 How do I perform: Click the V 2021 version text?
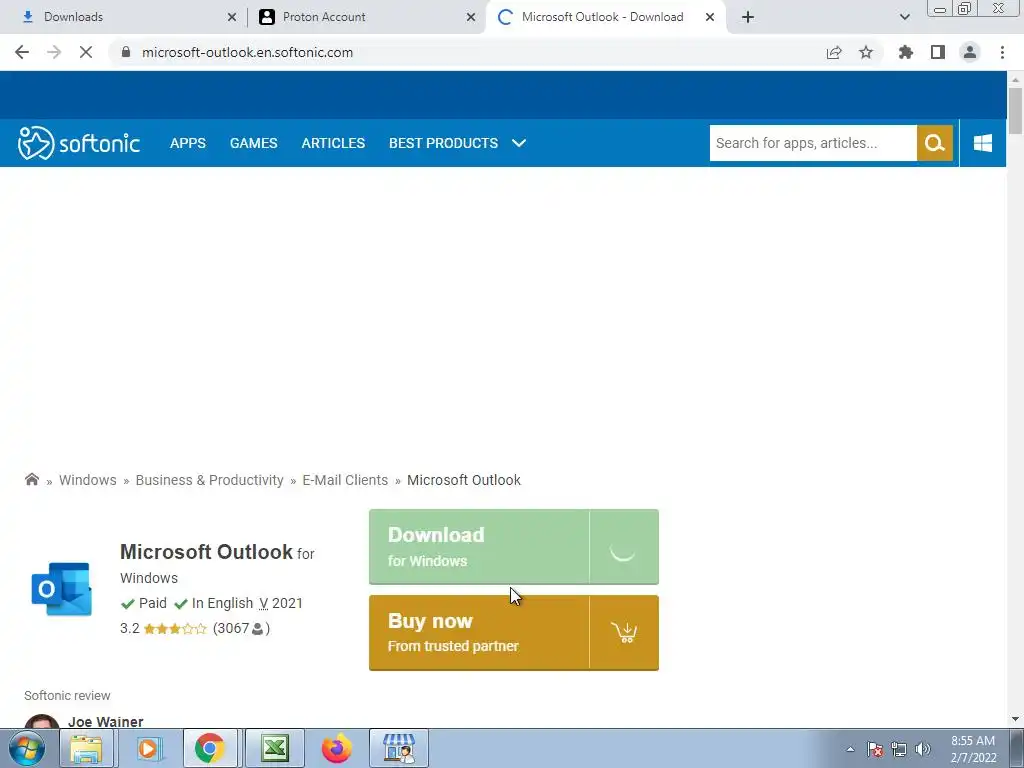281,603
